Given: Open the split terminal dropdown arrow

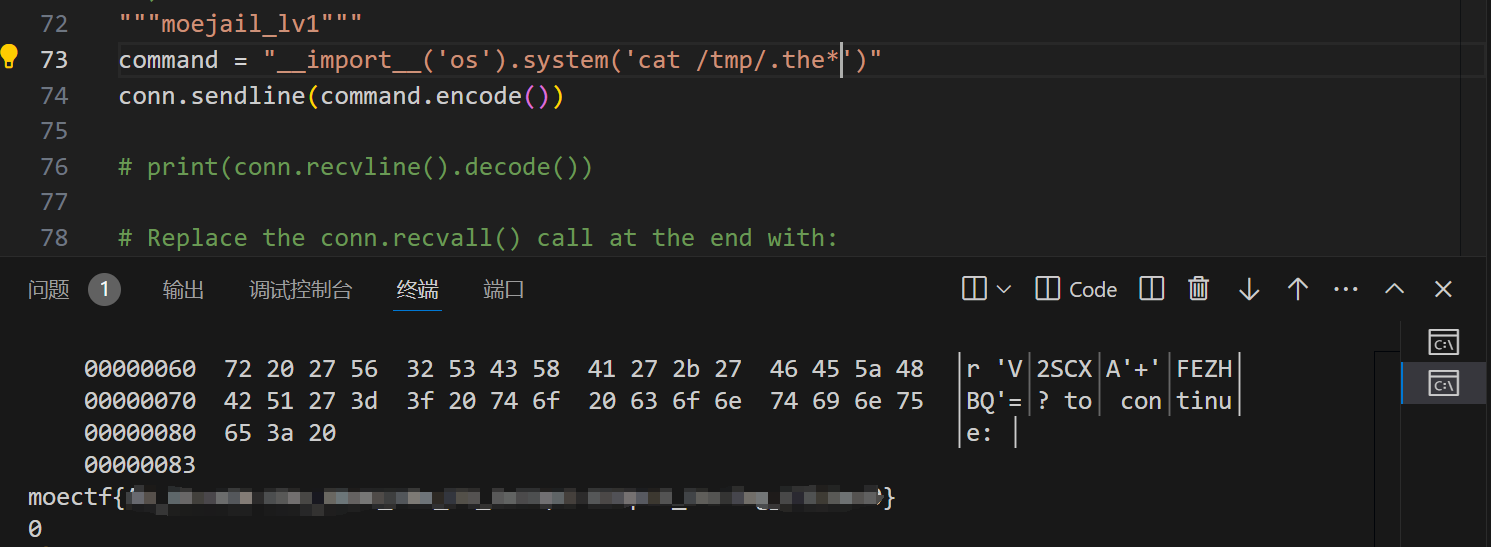Looking at the screenshot, I should tap(1004, 290).
